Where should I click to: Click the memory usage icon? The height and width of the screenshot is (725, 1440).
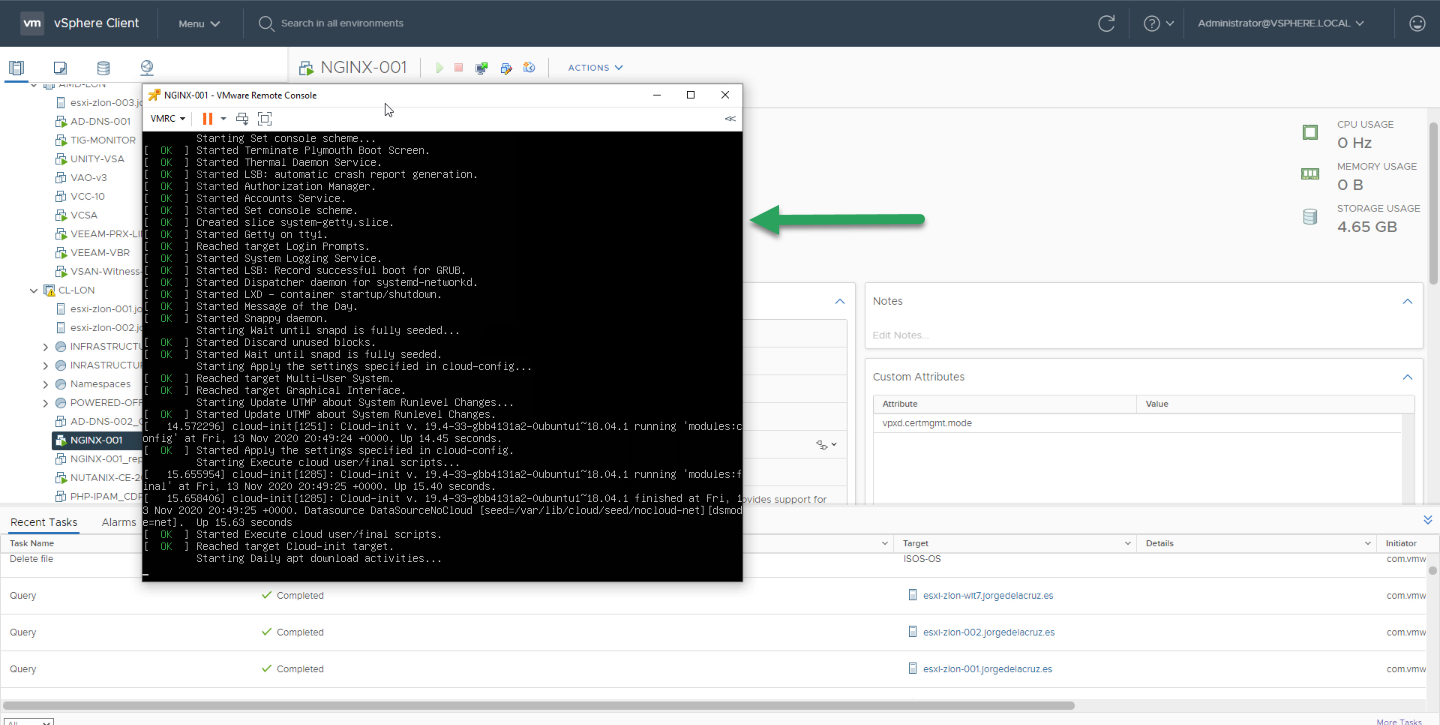tap(1310, 174)
